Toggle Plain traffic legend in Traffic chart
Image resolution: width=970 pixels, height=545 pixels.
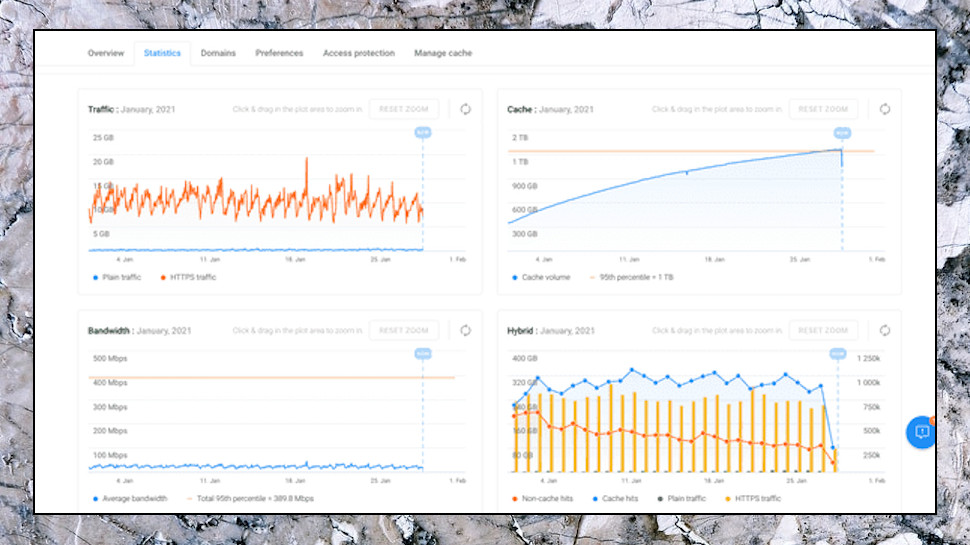[x=117, y=277]
